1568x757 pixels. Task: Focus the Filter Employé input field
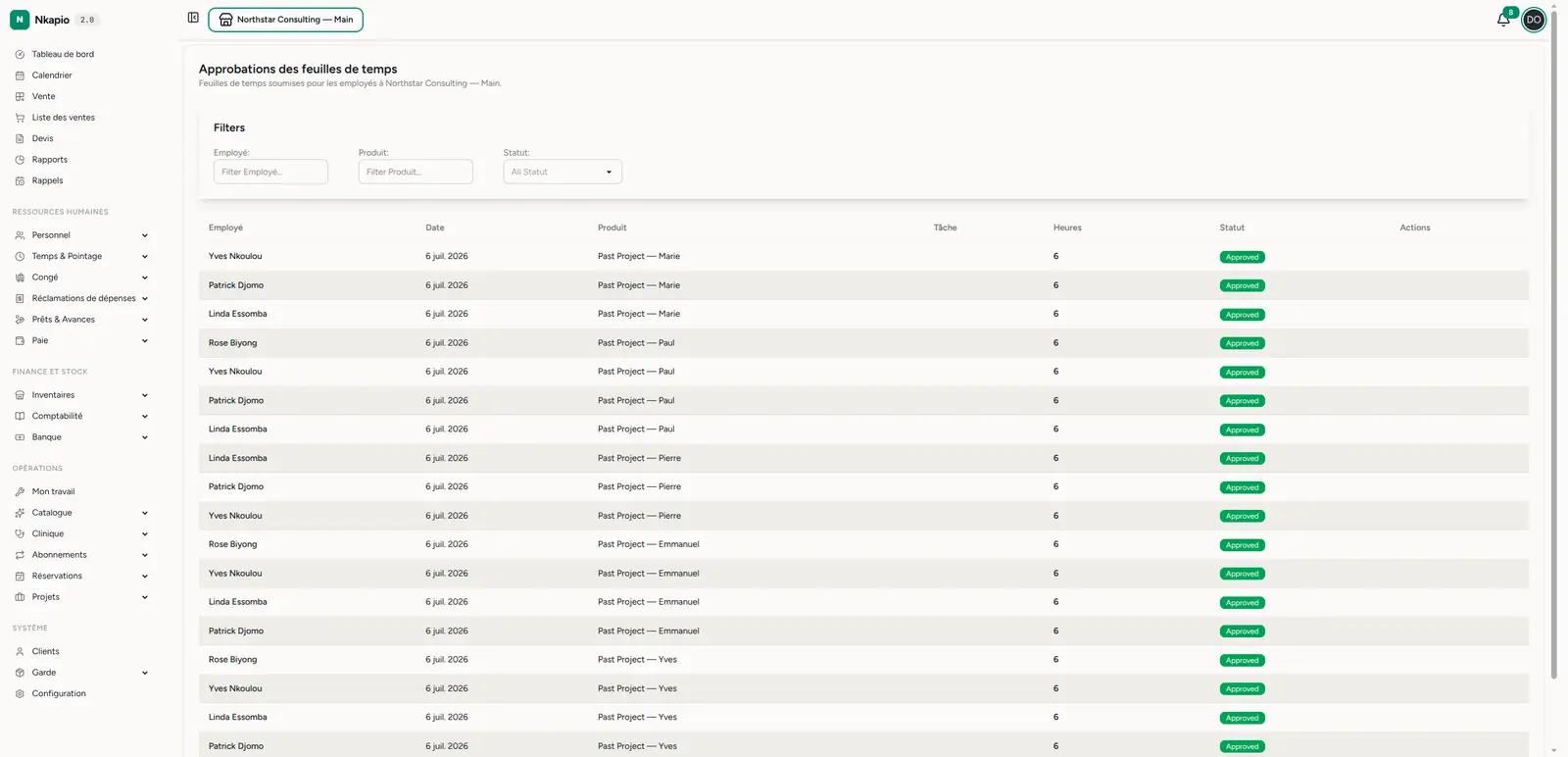[x=270, y=172]
